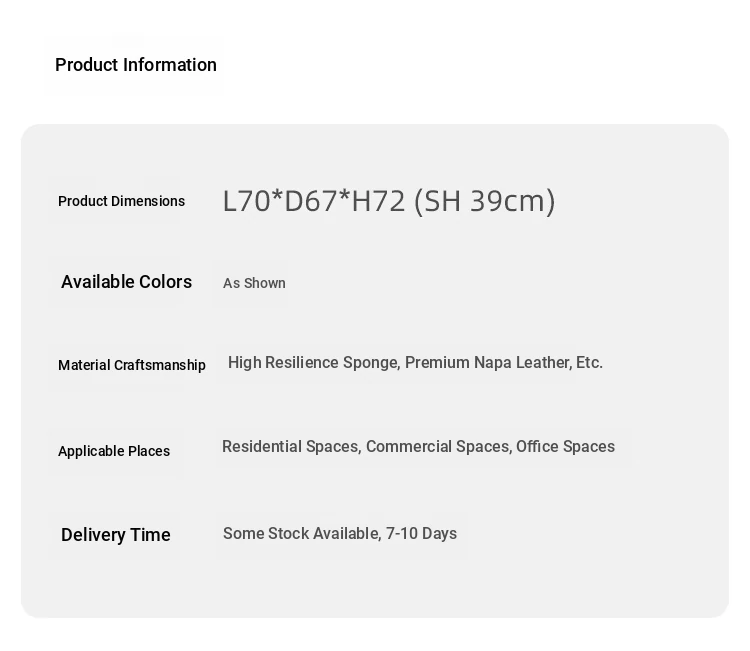Select the Residential Spaces text
The width and height of the screenshot is (750, 651).
coord(290,447)
